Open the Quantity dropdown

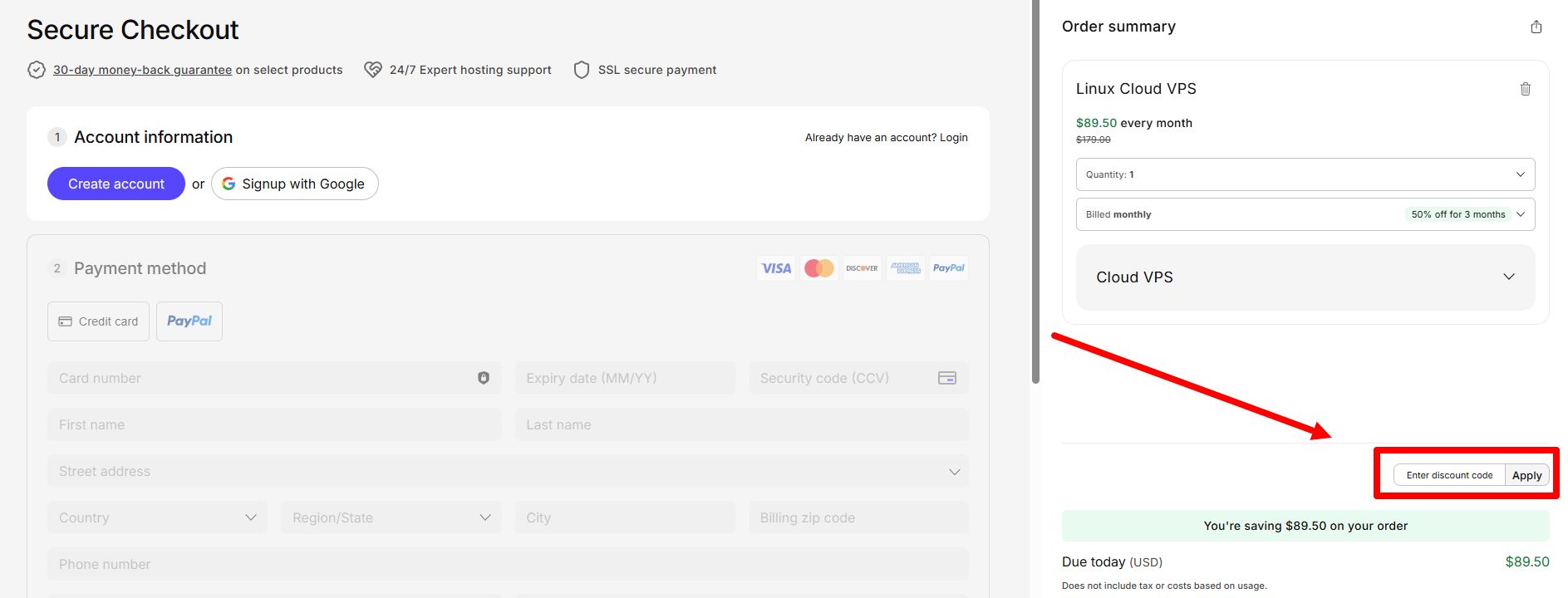click(1305, 174)
